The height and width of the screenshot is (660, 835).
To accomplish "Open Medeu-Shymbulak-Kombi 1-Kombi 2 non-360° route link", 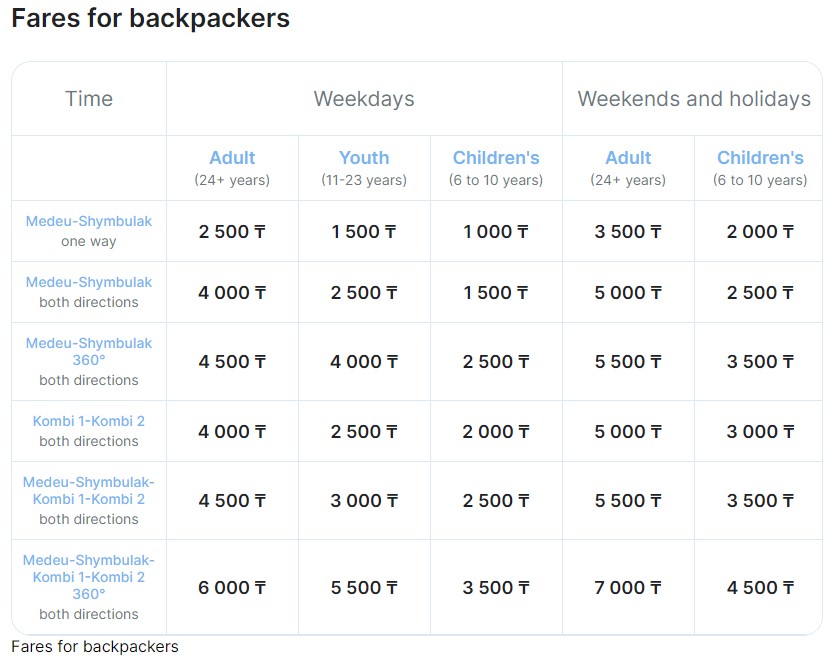I will 89,490.
